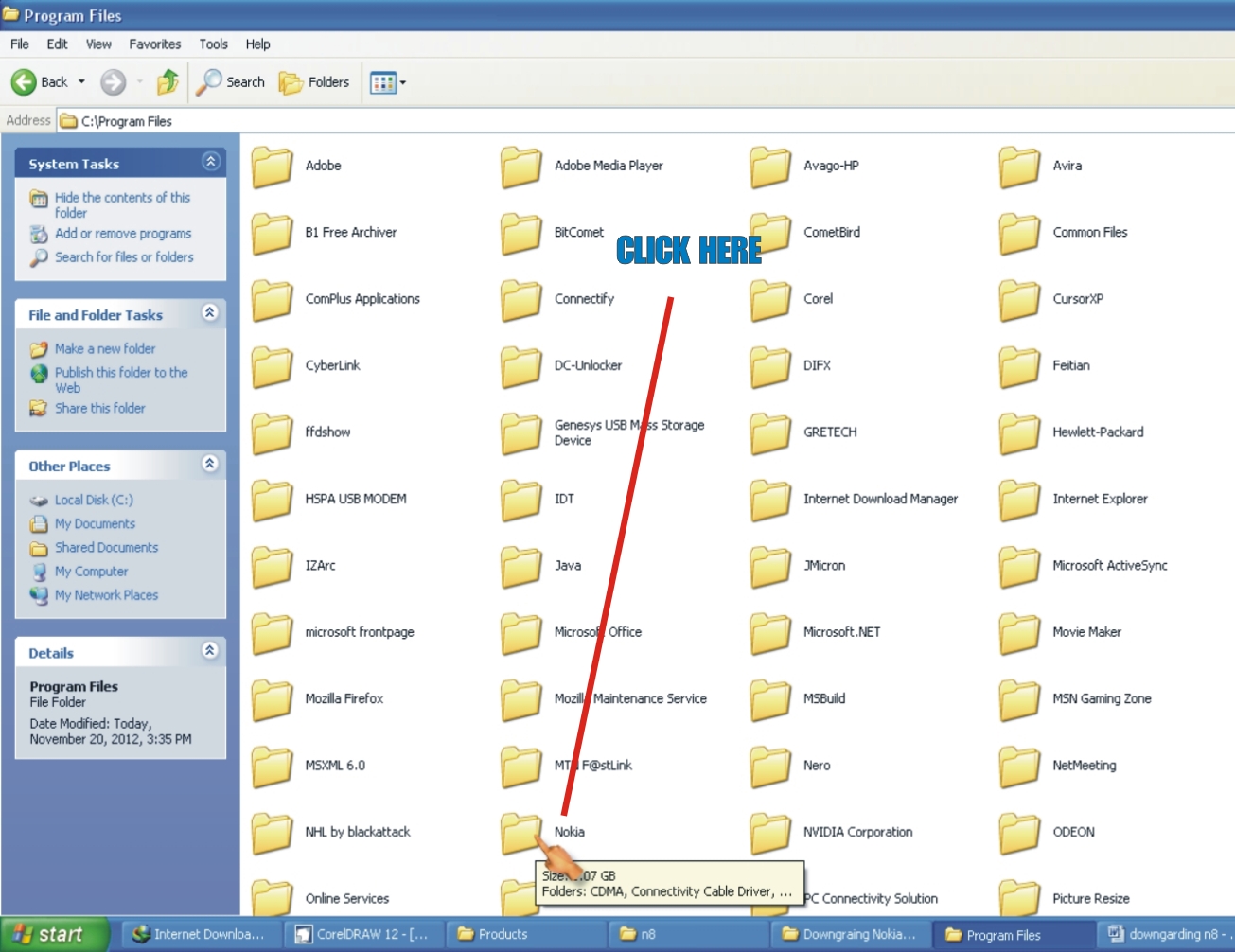Select the Internet Explorer folder icon
This screenshot has width=1235, height=952.
tap(1020, 500)
